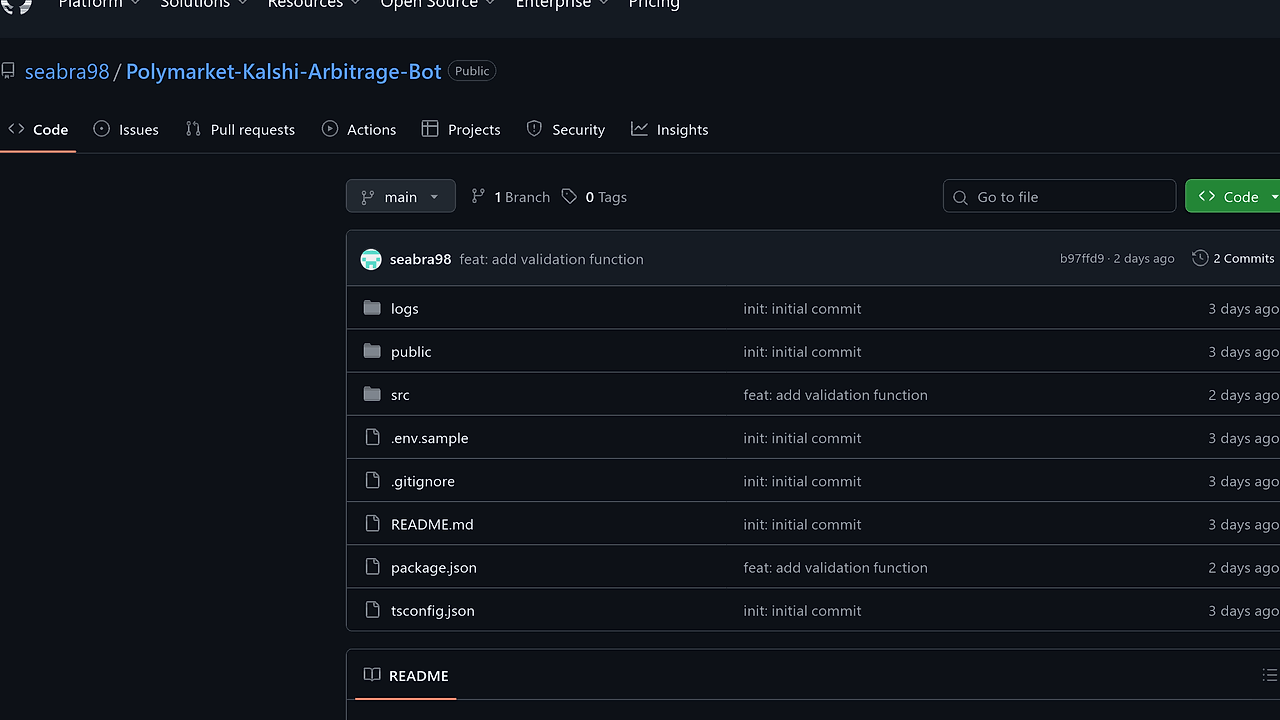This screenshot has height=720, width=1280.
Task: Open the README.md file
Action: [432, 524]
